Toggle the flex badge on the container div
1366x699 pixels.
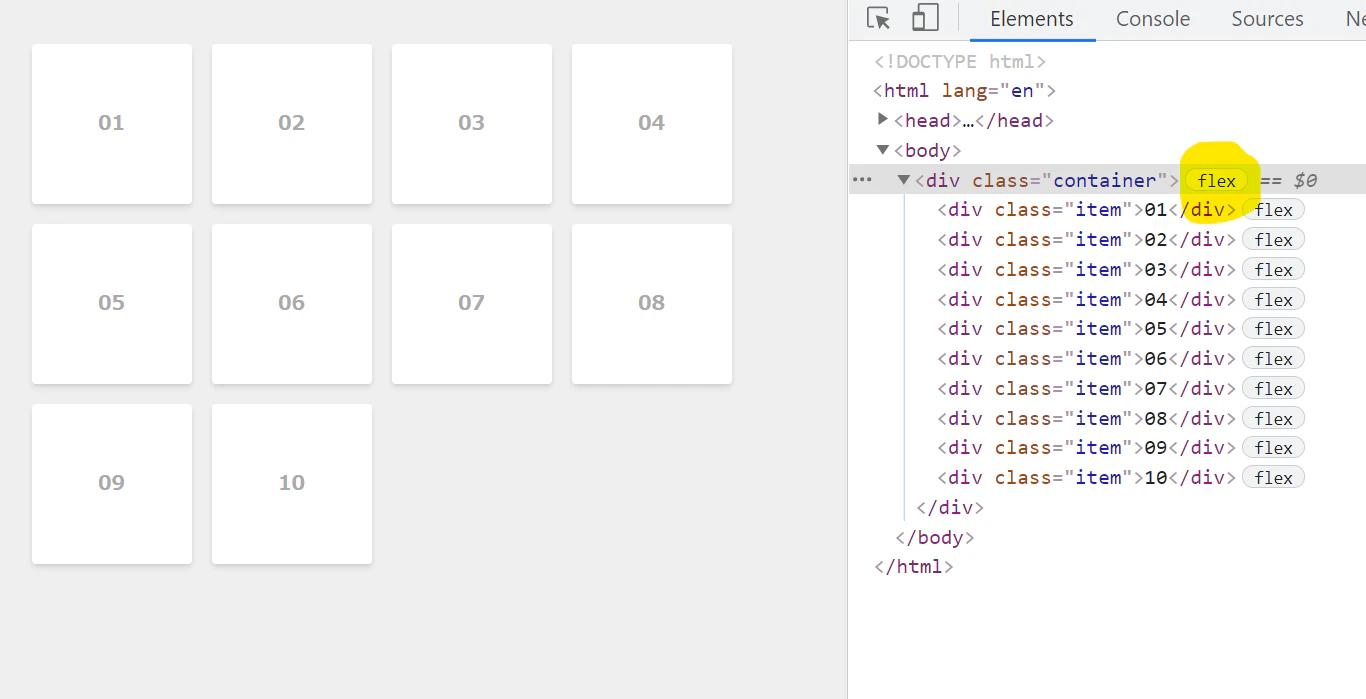click(x=1217, y=181)
